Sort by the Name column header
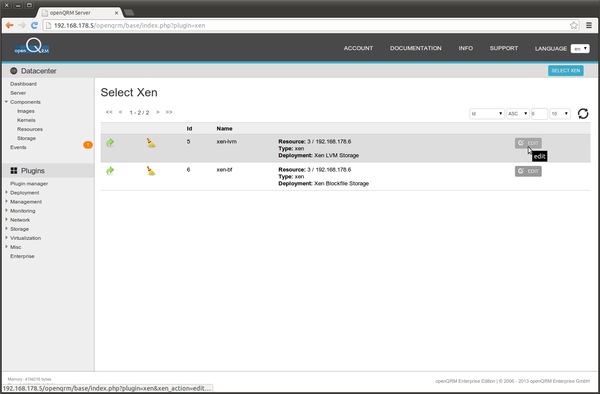Screen dimensions: 600x394 point(224,129)
